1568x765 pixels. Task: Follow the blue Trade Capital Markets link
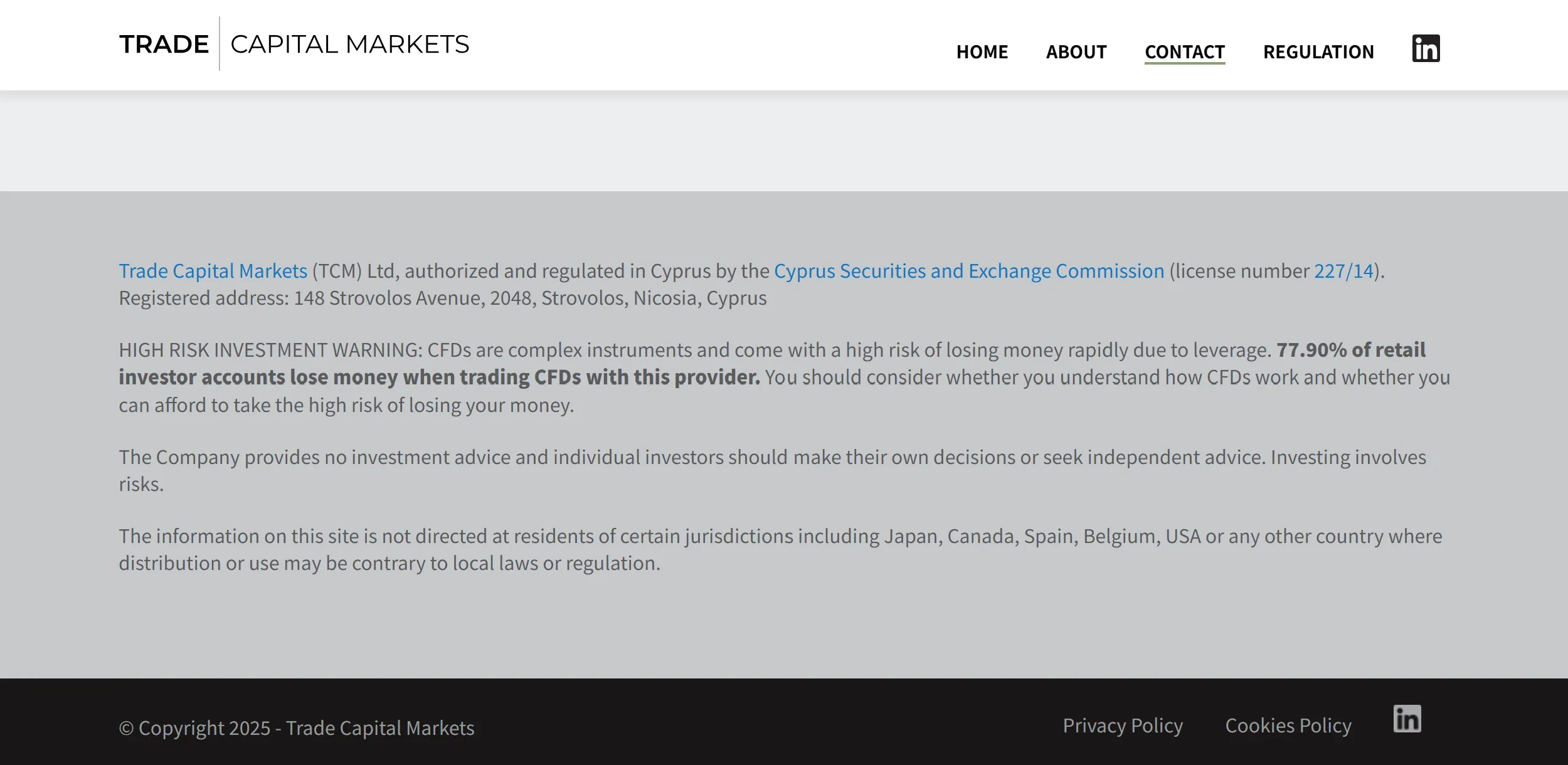tap(213, 271)
